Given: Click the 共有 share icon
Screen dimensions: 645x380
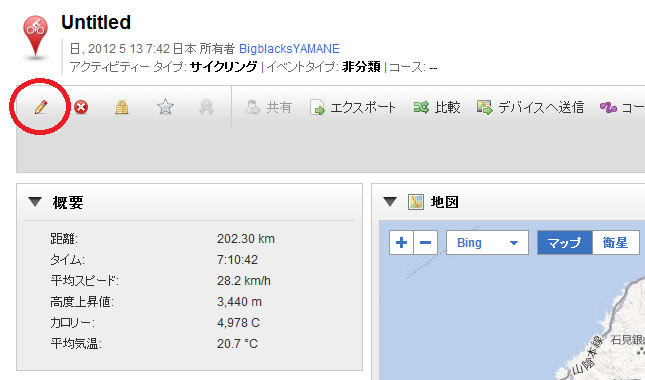Looking at the screenshot, I should click(x=252, y=107).
